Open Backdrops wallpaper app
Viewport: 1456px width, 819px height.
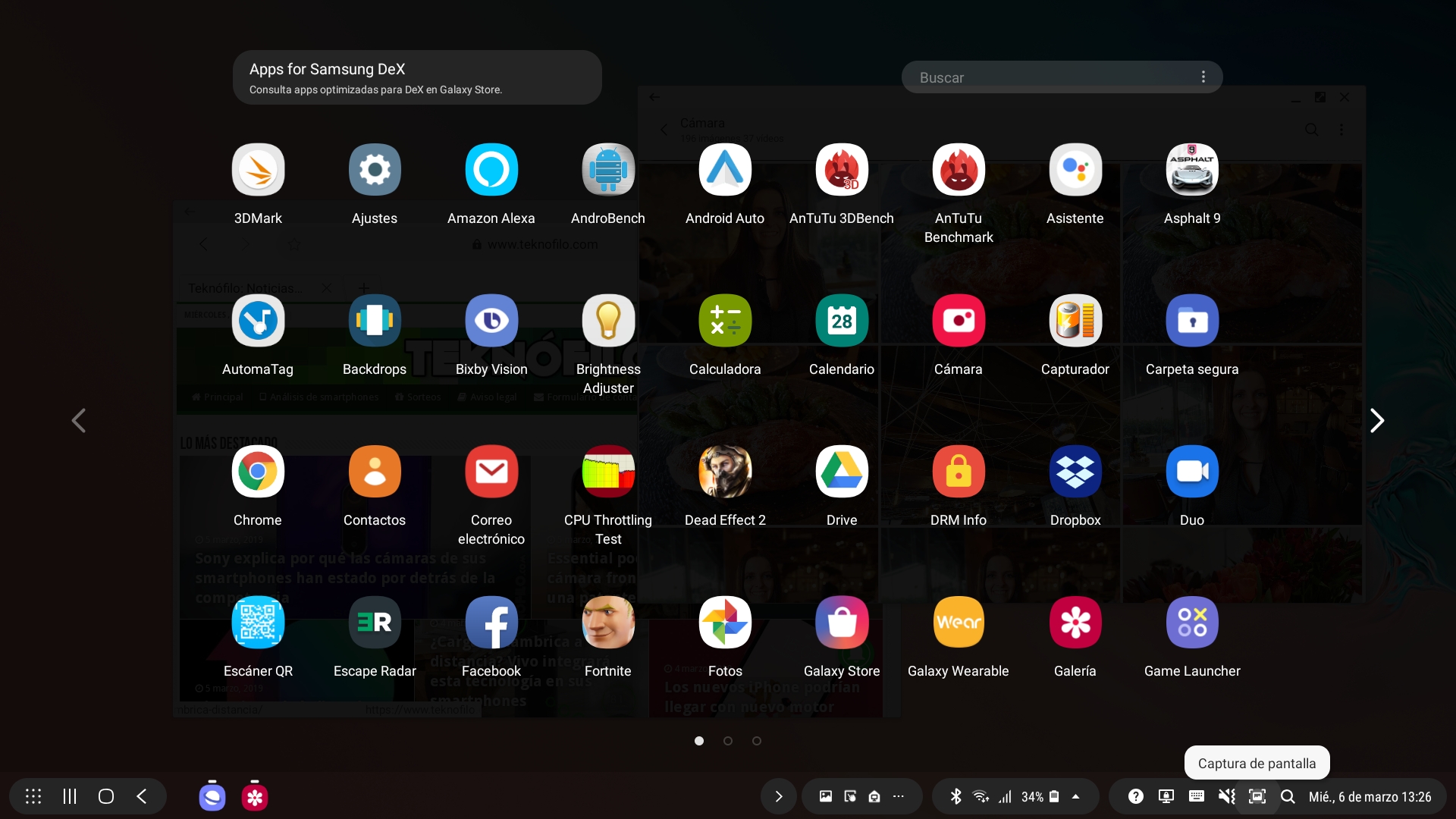[x=375, y=321]
